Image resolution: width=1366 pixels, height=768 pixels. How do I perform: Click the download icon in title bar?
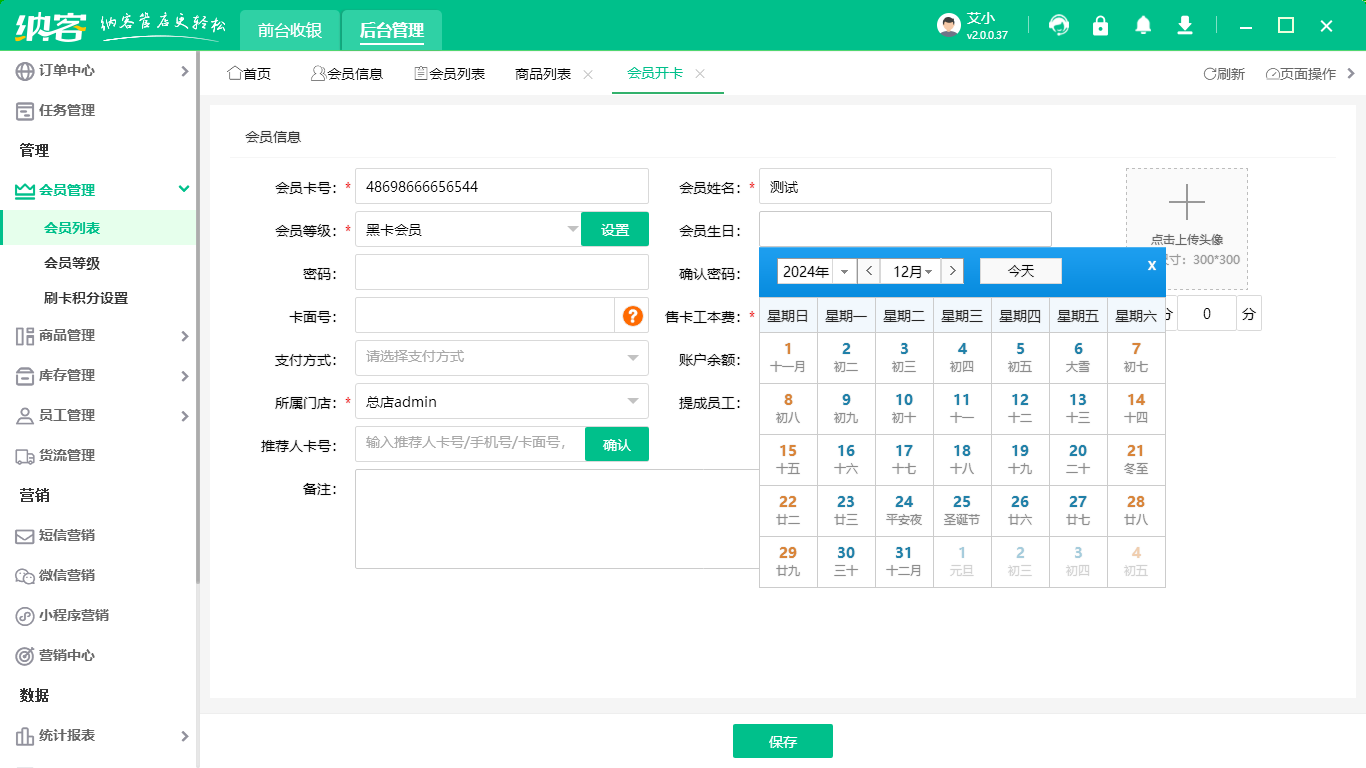pyautogui.click(x=1185, y=26)
